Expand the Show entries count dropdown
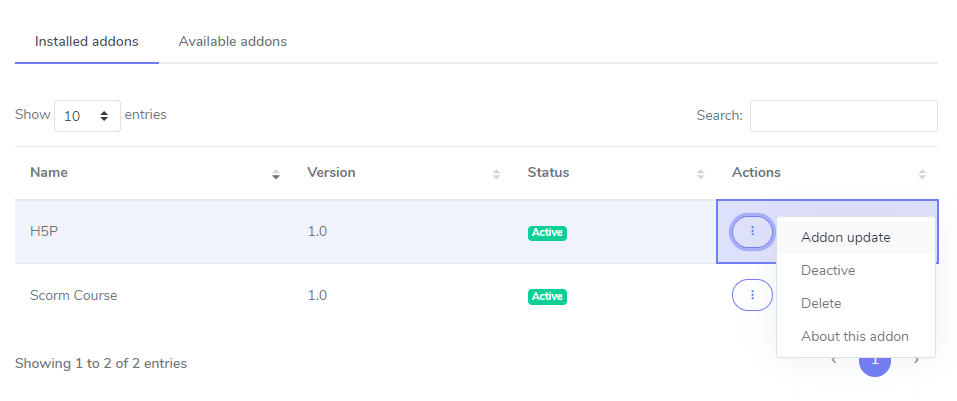957x401 pixels. pyautogui.click(x=87, y=116)
